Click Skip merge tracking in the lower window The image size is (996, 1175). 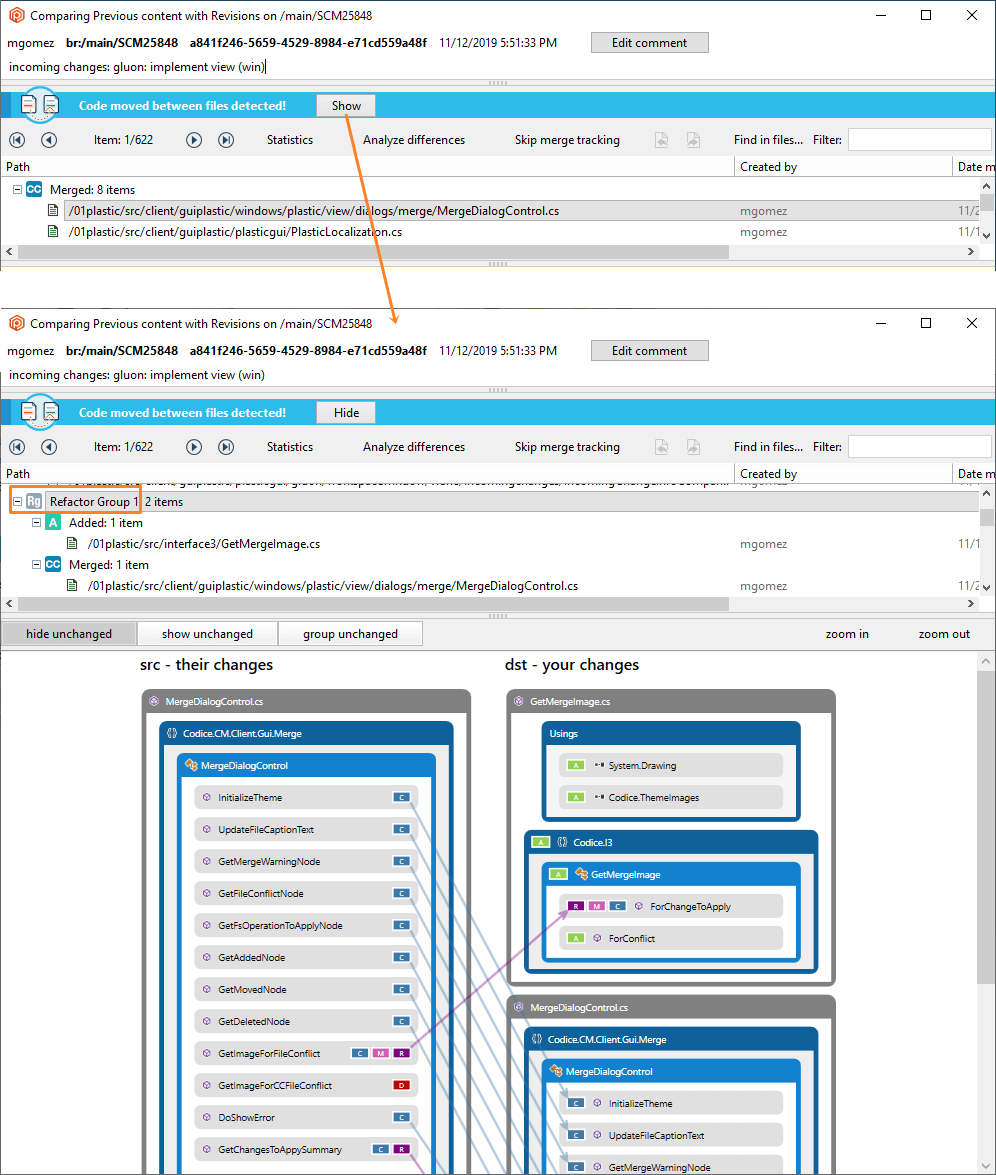click(567, 447)
